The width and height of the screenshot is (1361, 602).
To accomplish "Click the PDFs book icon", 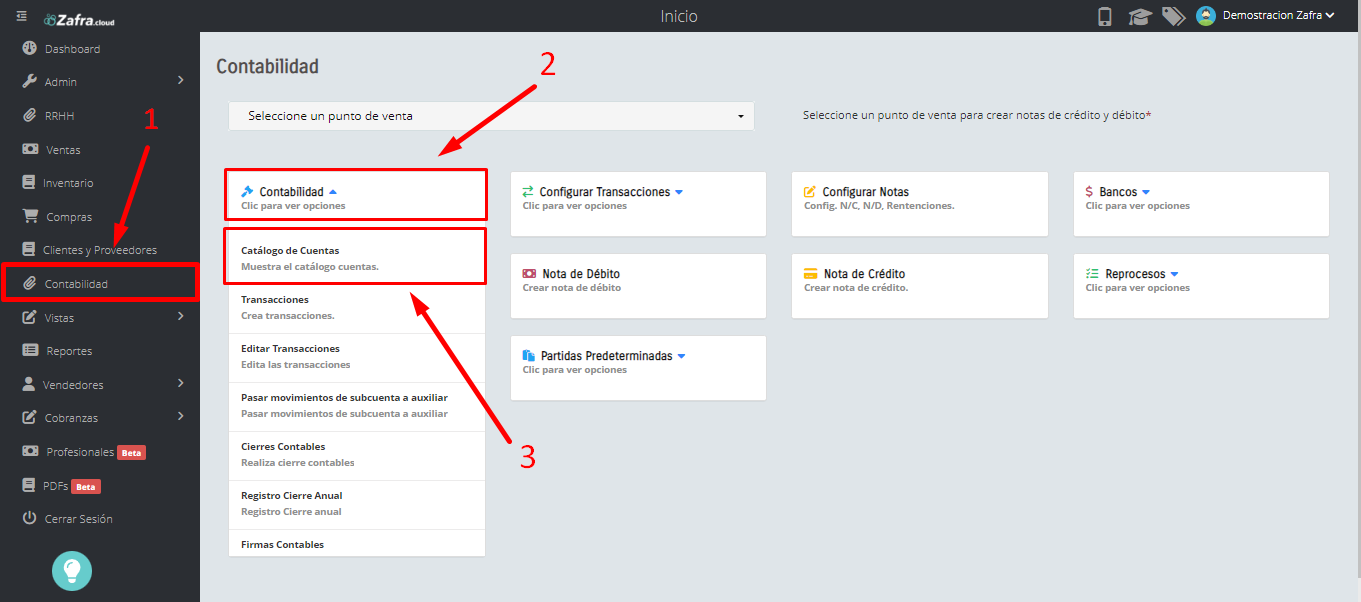I will point(29,485).
